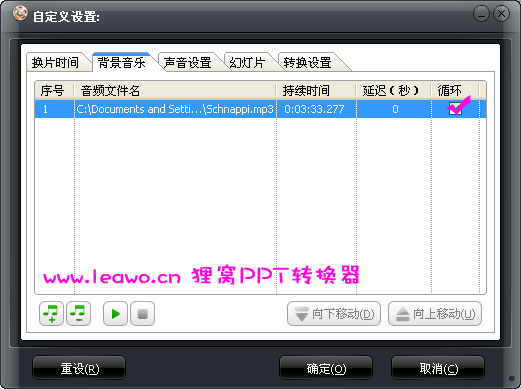Open the 声音设置 tab
The width and height of the screenshot is (521, 389).
(188, 62)
